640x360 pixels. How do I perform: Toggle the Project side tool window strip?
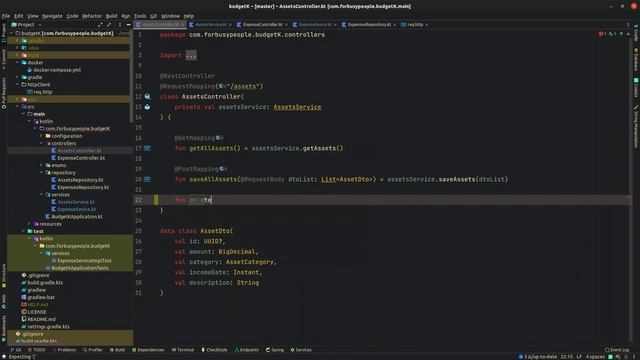[x=4, y=33]
